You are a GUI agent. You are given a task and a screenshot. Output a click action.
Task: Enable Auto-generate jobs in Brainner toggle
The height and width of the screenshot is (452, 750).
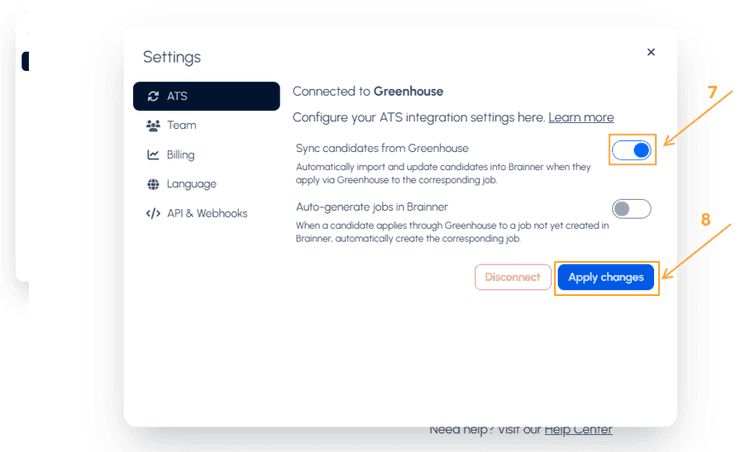[632, 209]
